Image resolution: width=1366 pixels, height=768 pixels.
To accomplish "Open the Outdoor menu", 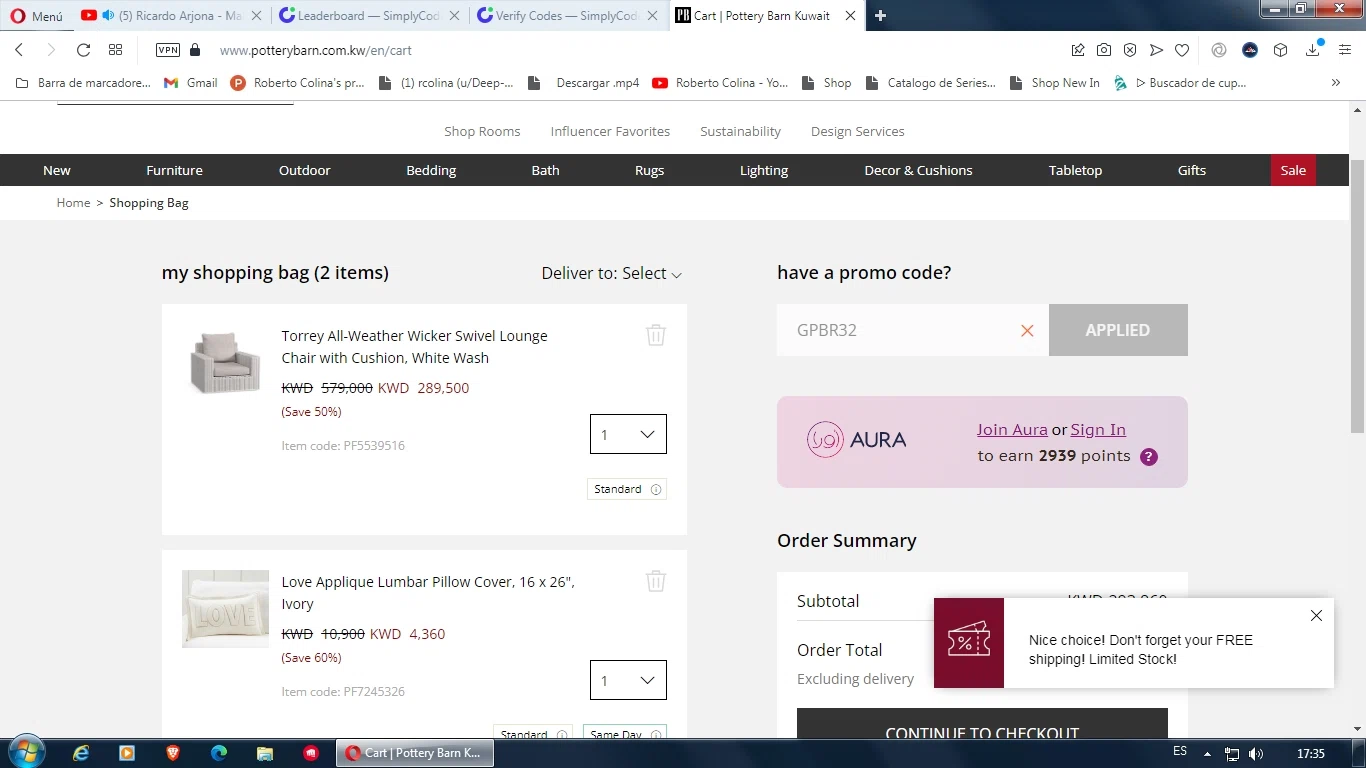I will click(x=304, y=170).
